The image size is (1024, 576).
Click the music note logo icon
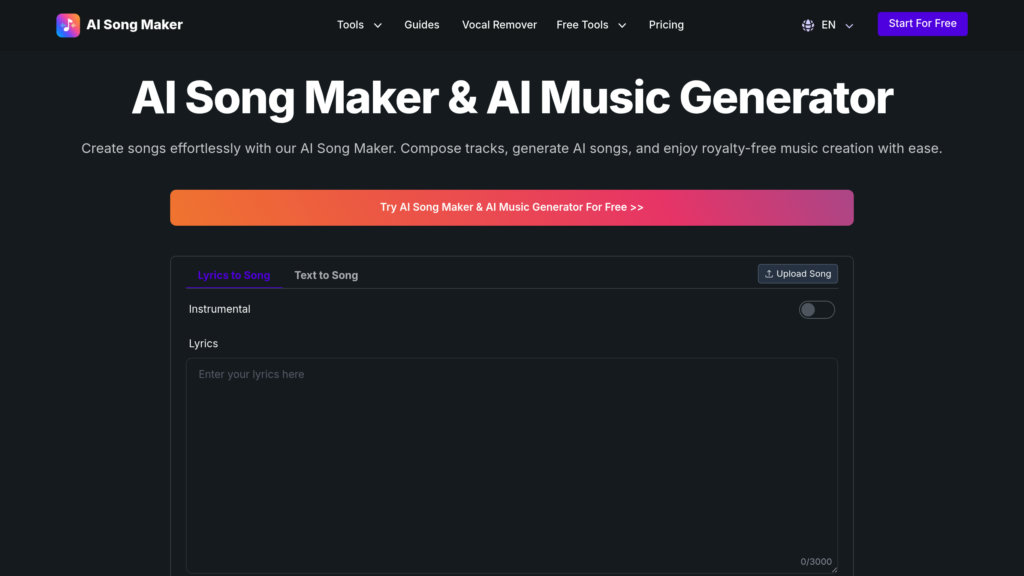point(67,24)
